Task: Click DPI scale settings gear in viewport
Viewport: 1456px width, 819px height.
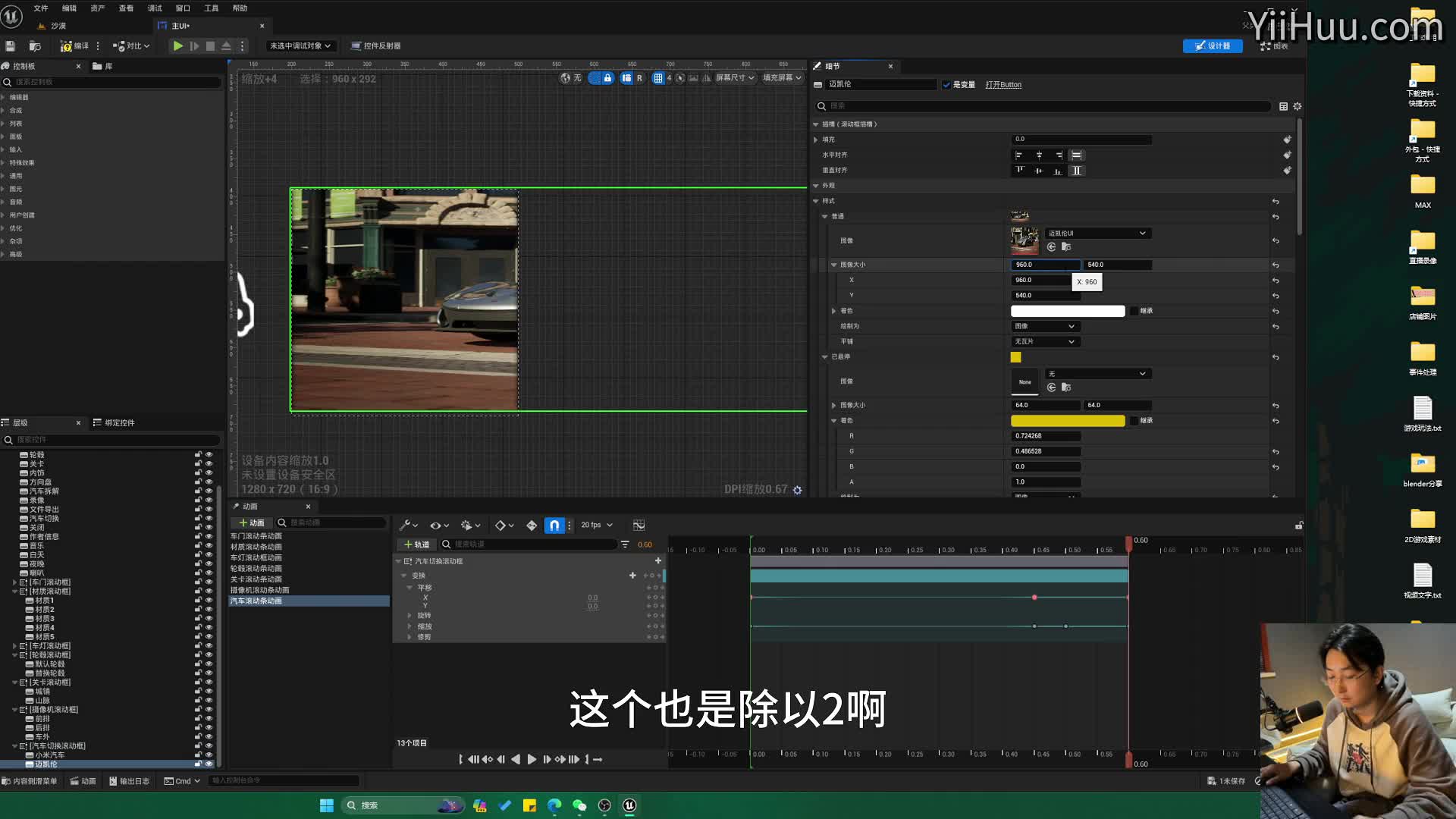Action: (797, 490)
